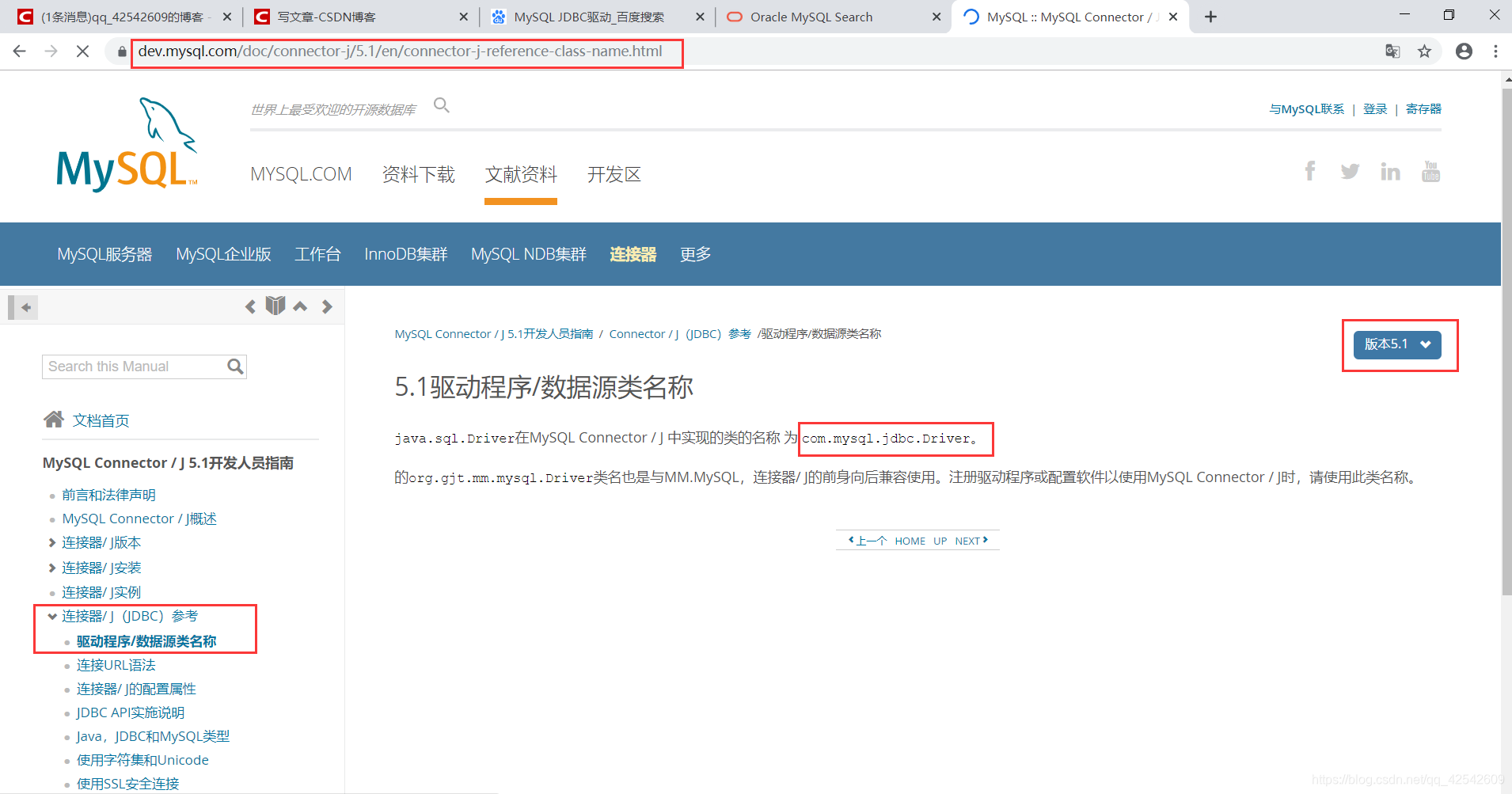Click the browser forward arrow
Viewport: 1512px width, 794px height.
pyautogui.click(x=51, y=51)
